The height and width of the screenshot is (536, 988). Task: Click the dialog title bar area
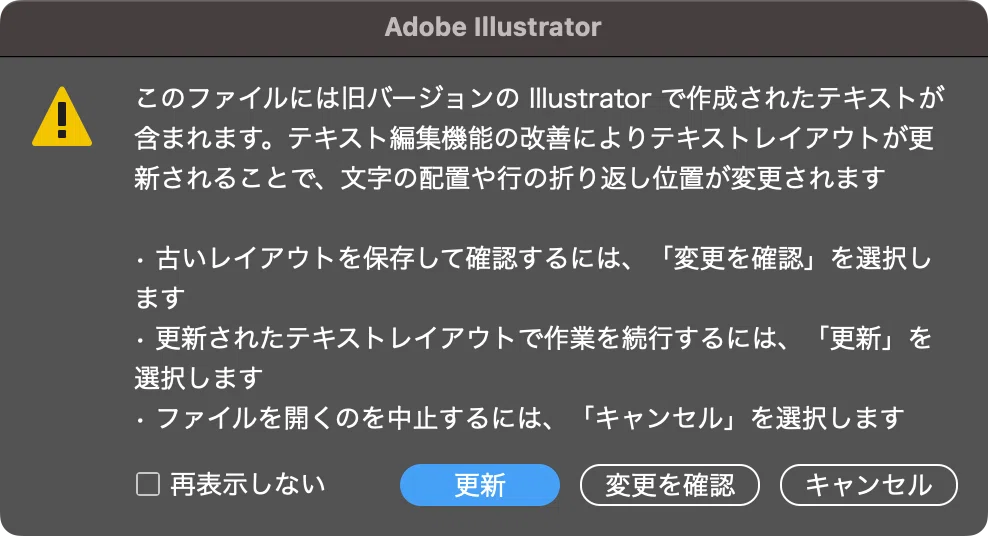tap(494, 28)
